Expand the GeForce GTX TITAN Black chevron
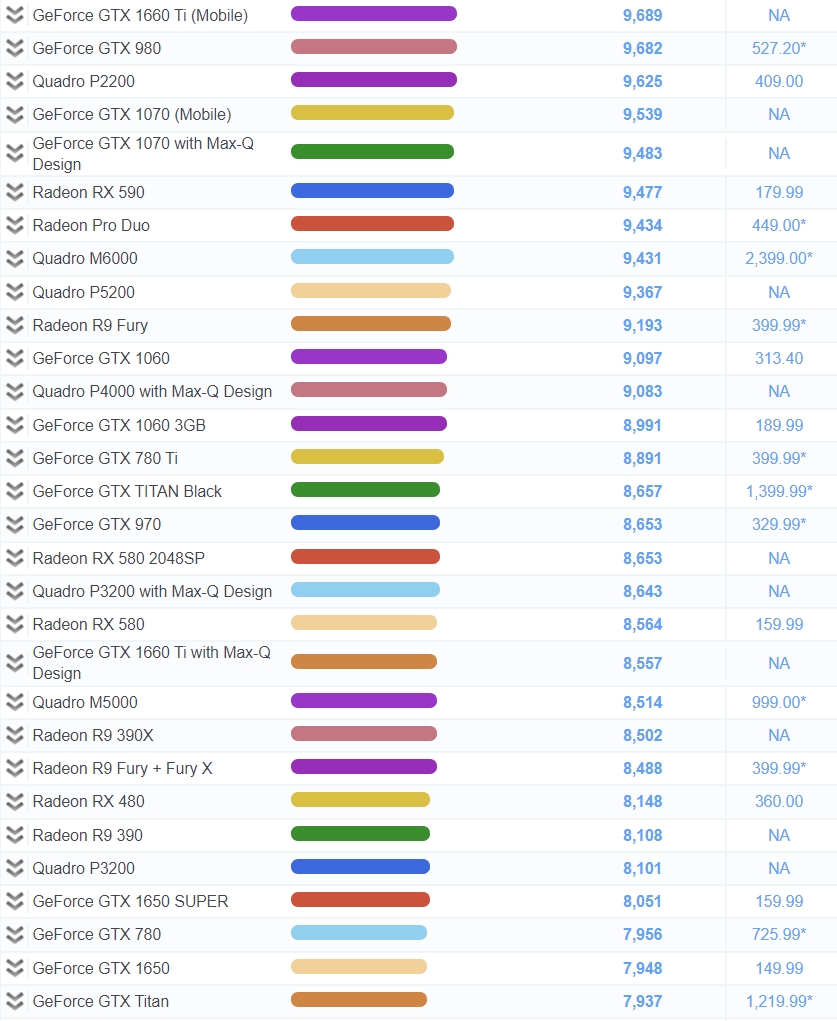837x1021 pixels. click(14, 492)
